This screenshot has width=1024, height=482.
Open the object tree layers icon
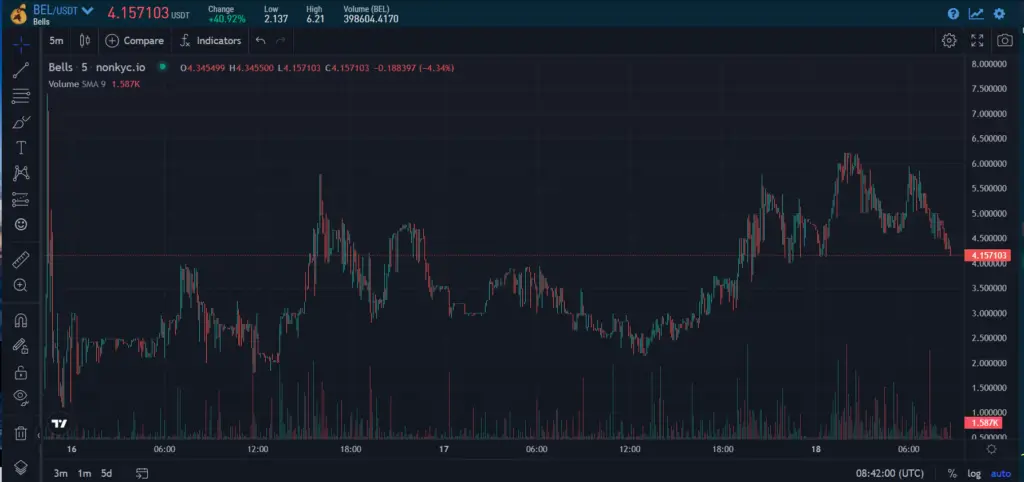[21, 467]
